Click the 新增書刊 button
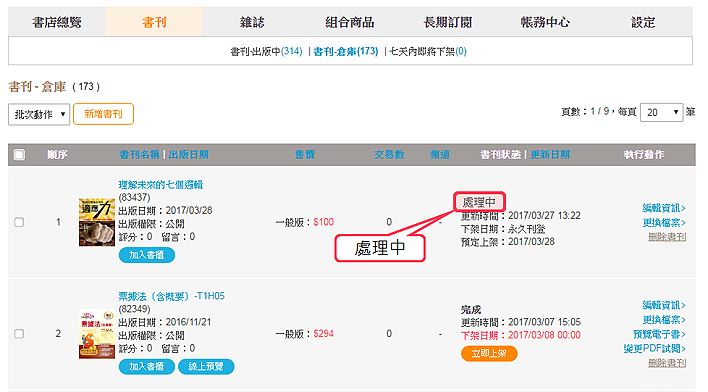Viewport: 708px width, 392px height. pyautogui.click(x=103, y=114)
